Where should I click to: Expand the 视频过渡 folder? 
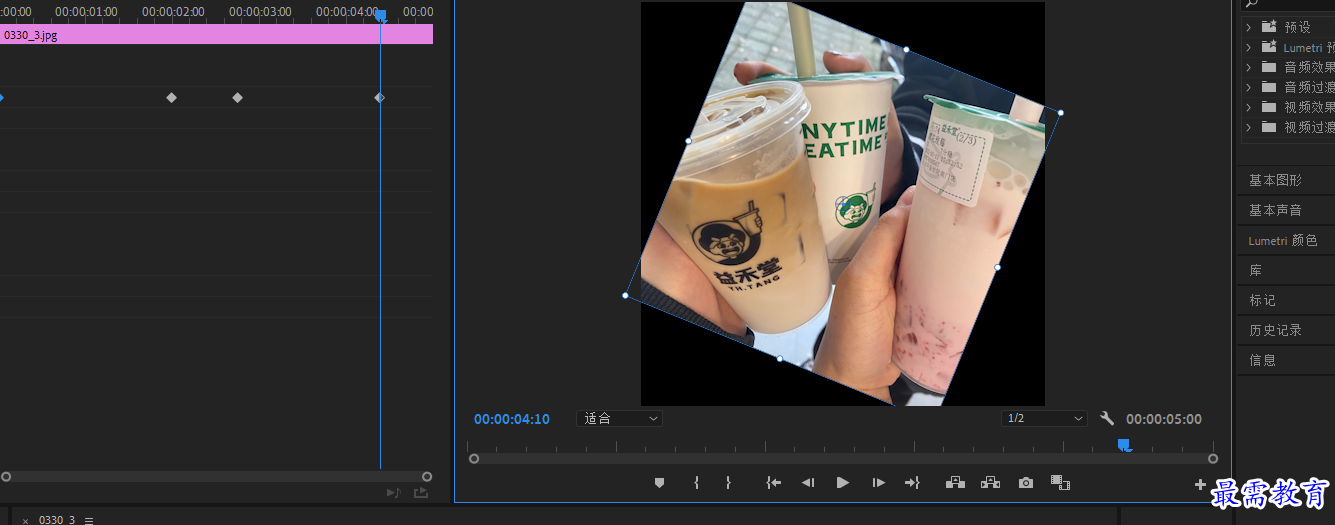[x=1249, y=127]
